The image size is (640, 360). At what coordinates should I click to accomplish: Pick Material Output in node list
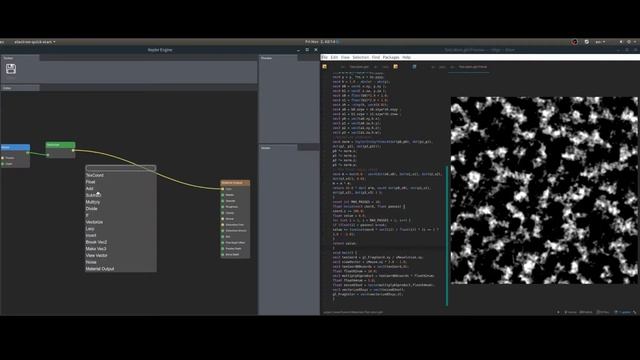(x=100, y=269)
